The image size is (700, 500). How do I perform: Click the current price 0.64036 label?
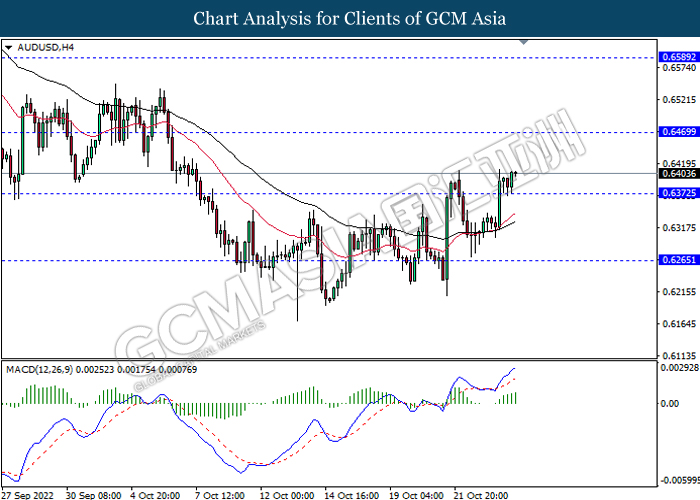click(x=679, y=174)
